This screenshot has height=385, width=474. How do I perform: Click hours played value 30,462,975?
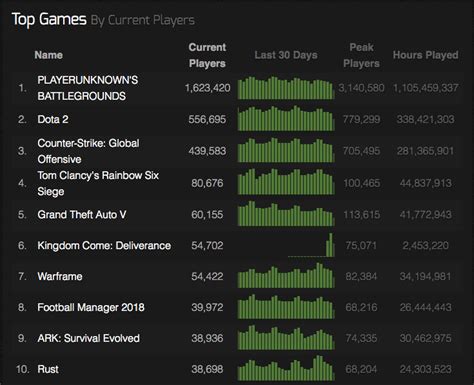click(x=426, y=338)
